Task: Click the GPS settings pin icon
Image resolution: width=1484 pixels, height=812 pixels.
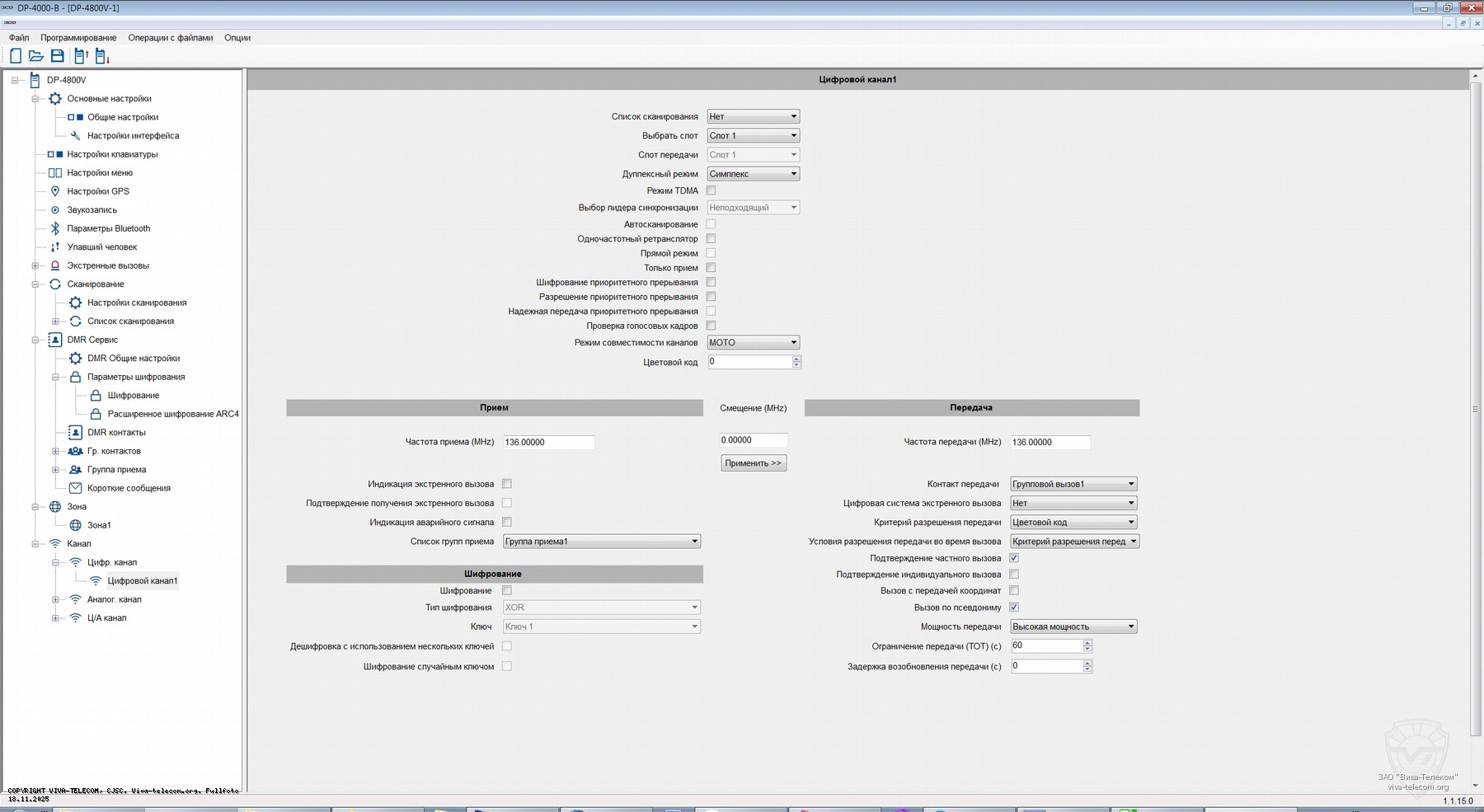Action: (55, 191)
